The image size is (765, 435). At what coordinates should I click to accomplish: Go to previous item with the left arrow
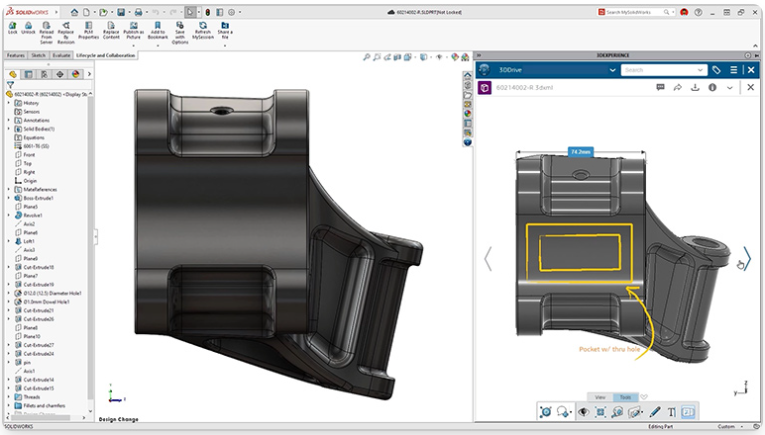(x=488, y=259)
